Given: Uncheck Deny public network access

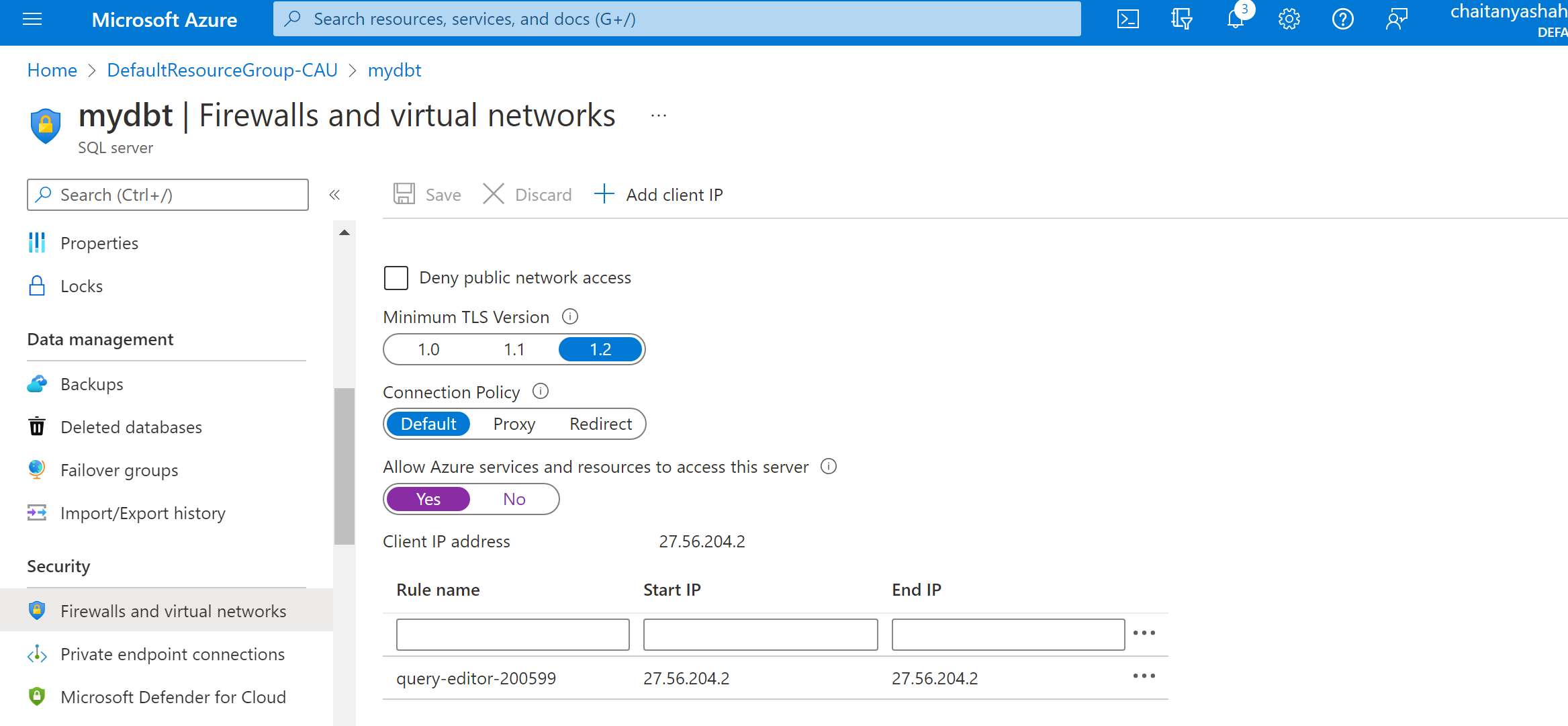Looking at the screenshot, I should pyautogui.click(x=396, y=277).
